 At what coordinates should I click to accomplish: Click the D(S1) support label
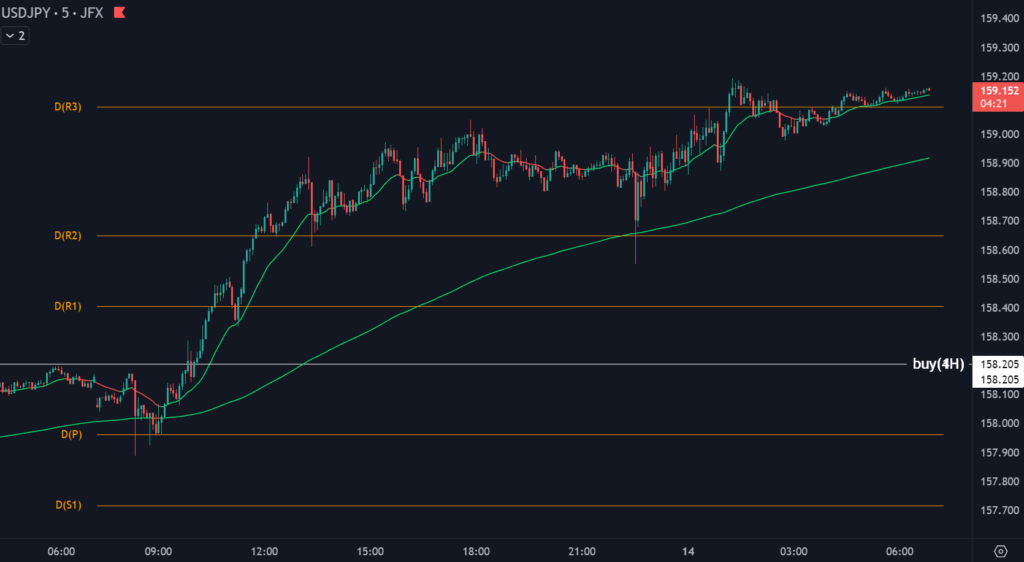coord(68,506)
